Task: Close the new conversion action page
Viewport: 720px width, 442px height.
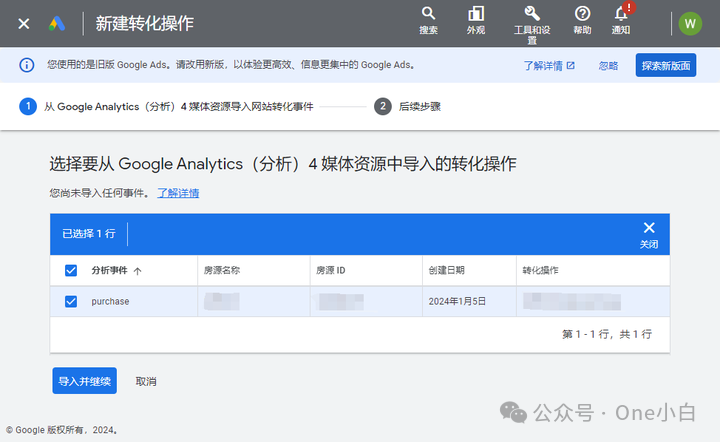Action: [23, 23]
